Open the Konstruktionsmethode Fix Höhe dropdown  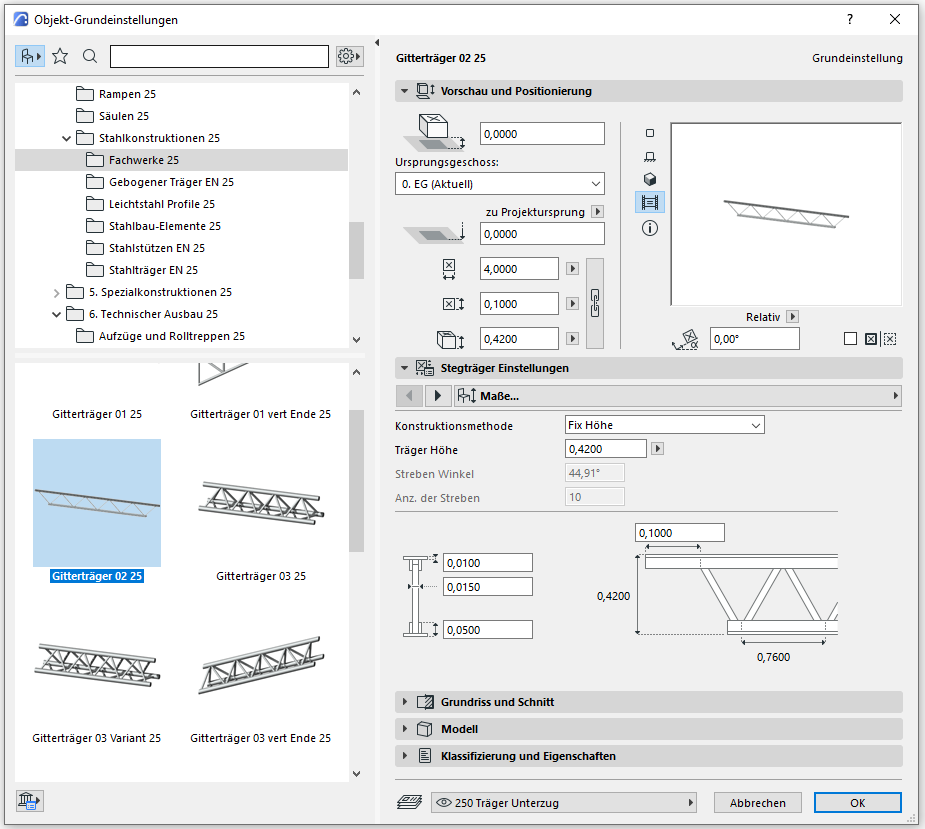665,425
